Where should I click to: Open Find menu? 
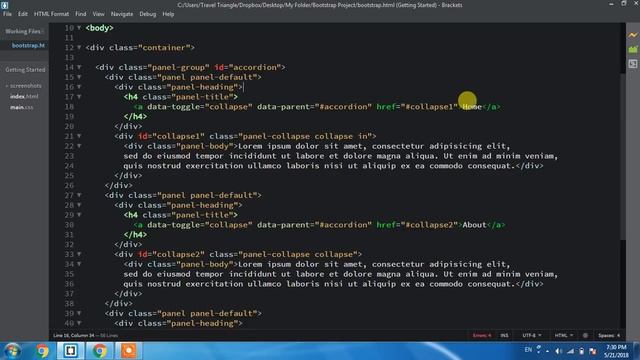[80, 14]
